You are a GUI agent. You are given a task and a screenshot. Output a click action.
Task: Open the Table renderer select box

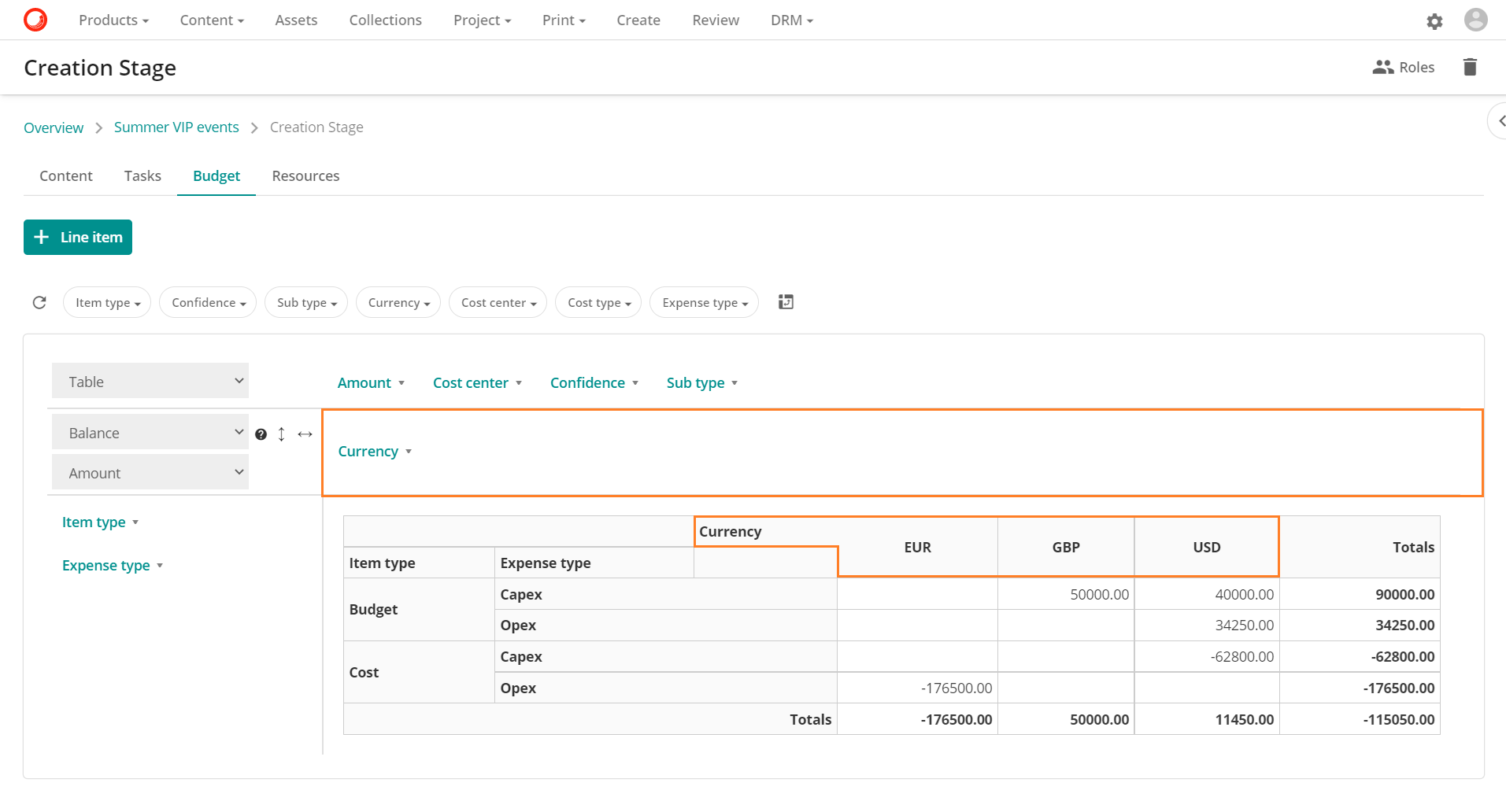(150, 381)
